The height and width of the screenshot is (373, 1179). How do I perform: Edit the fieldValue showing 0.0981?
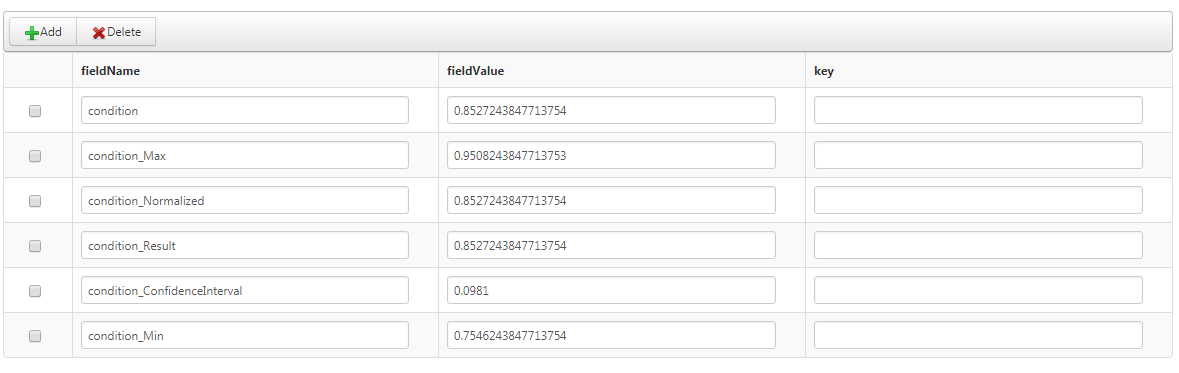[x=611, y=291]
